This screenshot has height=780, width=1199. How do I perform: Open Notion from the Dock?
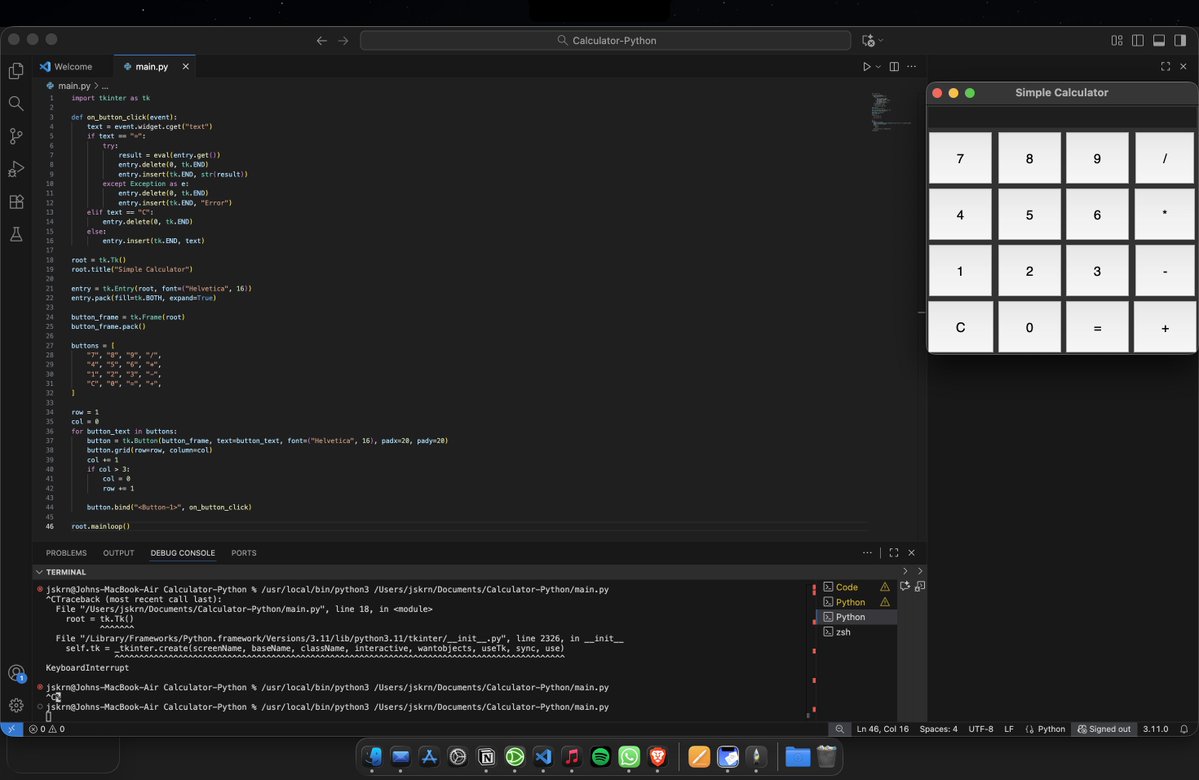point(486,757)
